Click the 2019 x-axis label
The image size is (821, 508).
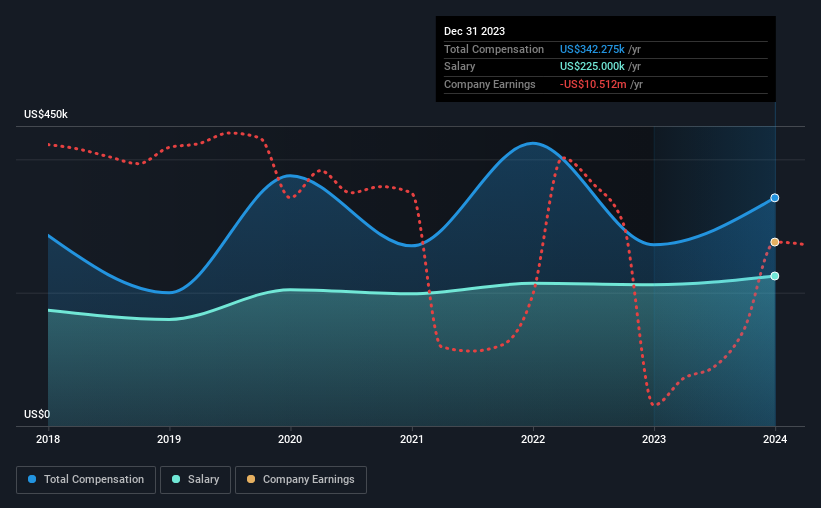pos(169,439)
